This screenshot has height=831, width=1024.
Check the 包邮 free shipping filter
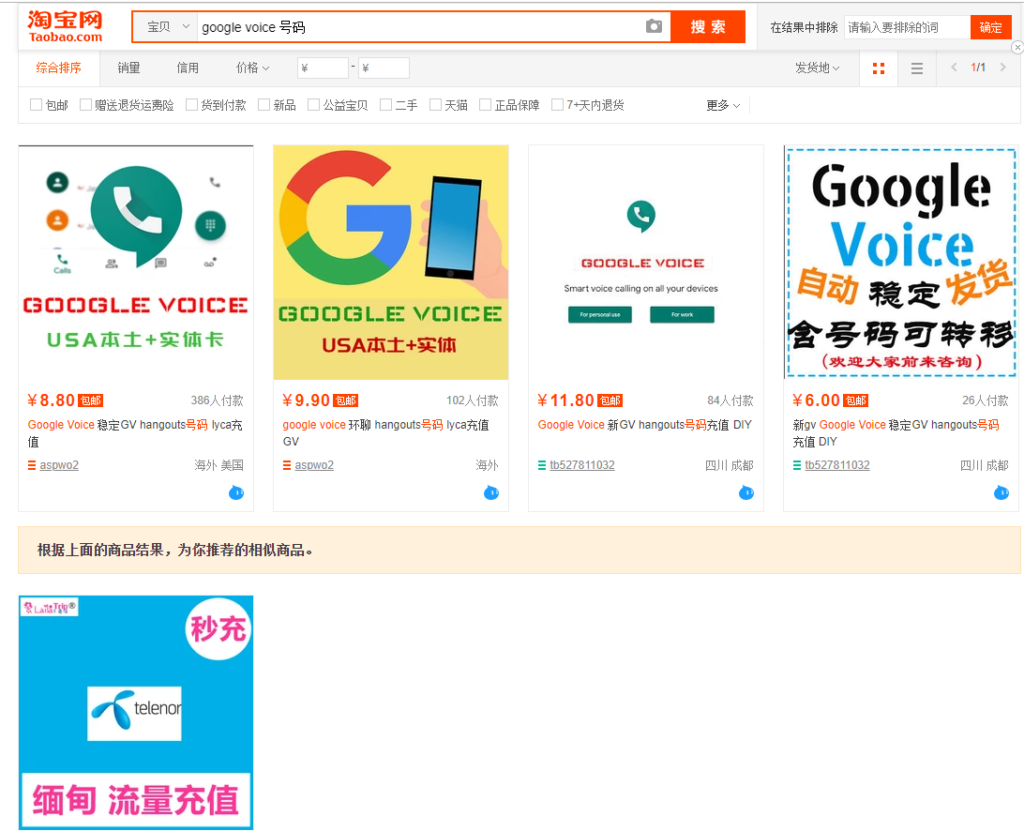coord(36,105)
